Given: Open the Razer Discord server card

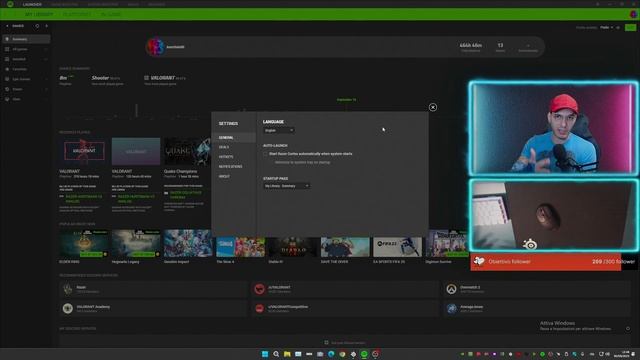Looking at the screenshot, I should point(153,289).
